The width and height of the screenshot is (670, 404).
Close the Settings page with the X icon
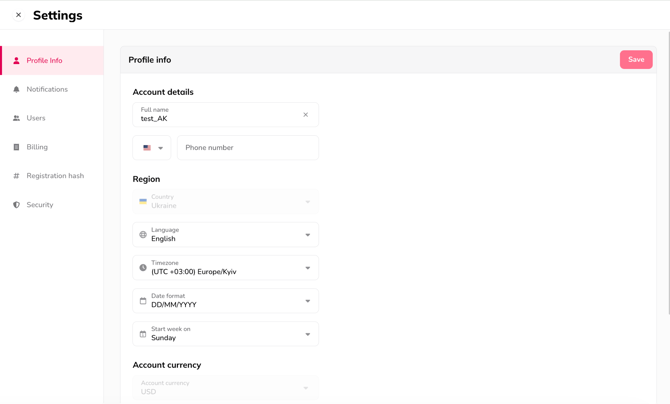point(18,15)
